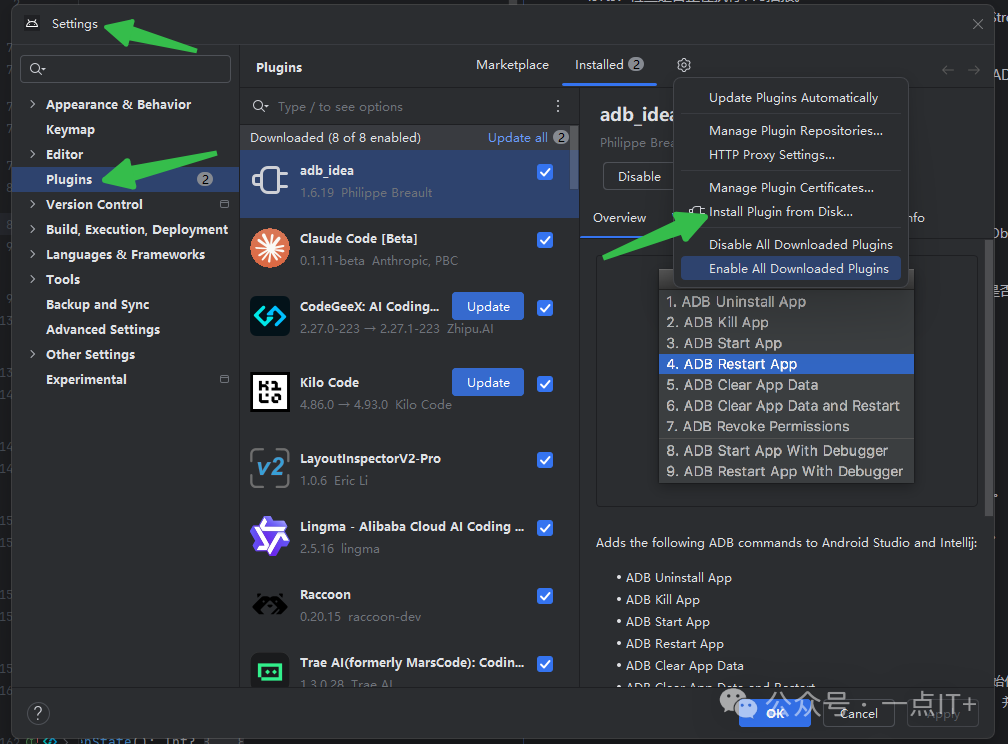Click the Cancel button
Viewport: 1008px width, 744px height.
pyautogui.click(x=858, y=713)
